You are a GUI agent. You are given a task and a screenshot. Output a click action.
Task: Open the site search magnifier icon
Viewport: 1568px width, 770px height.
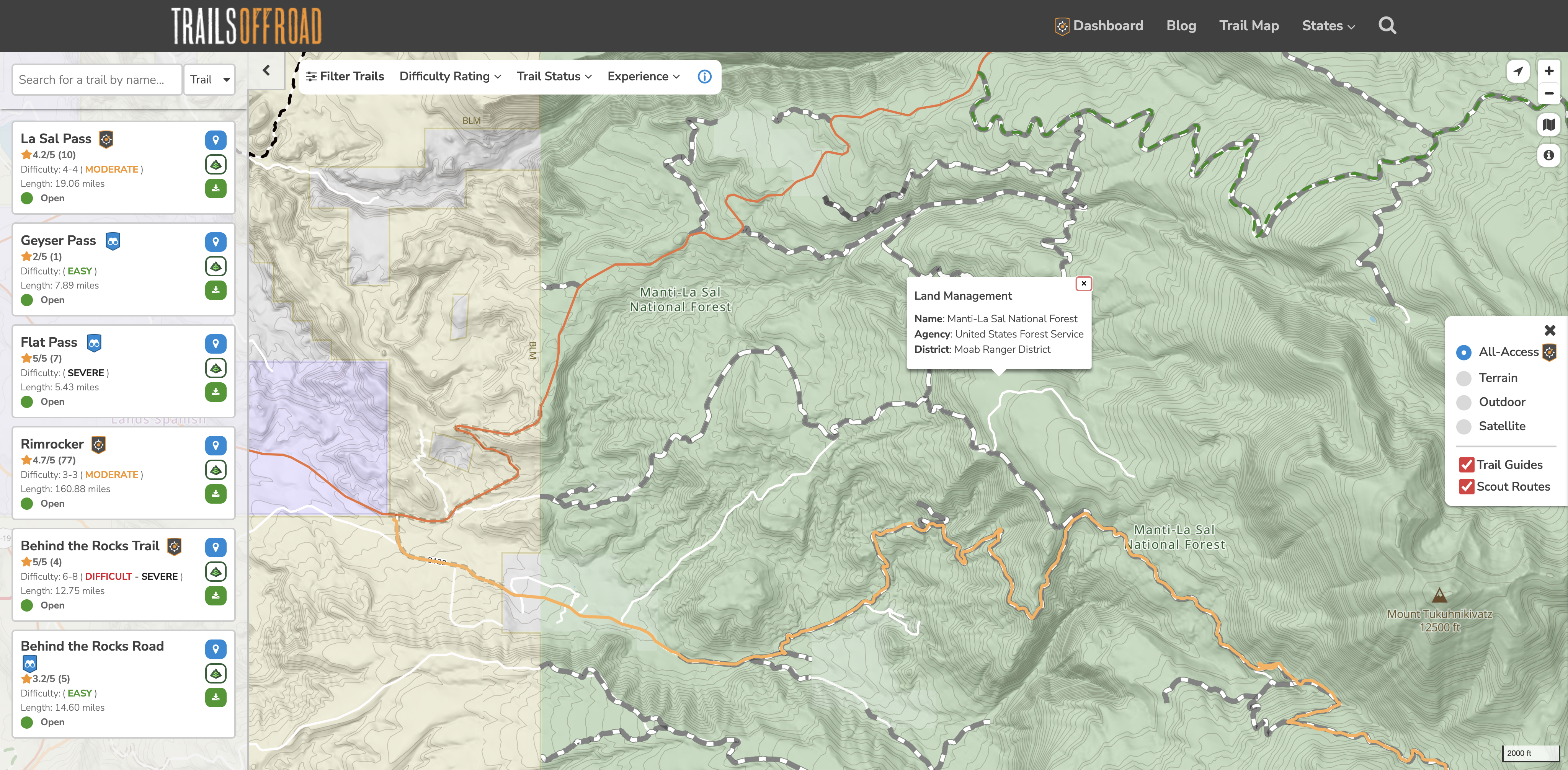(x=1387, y=26)
